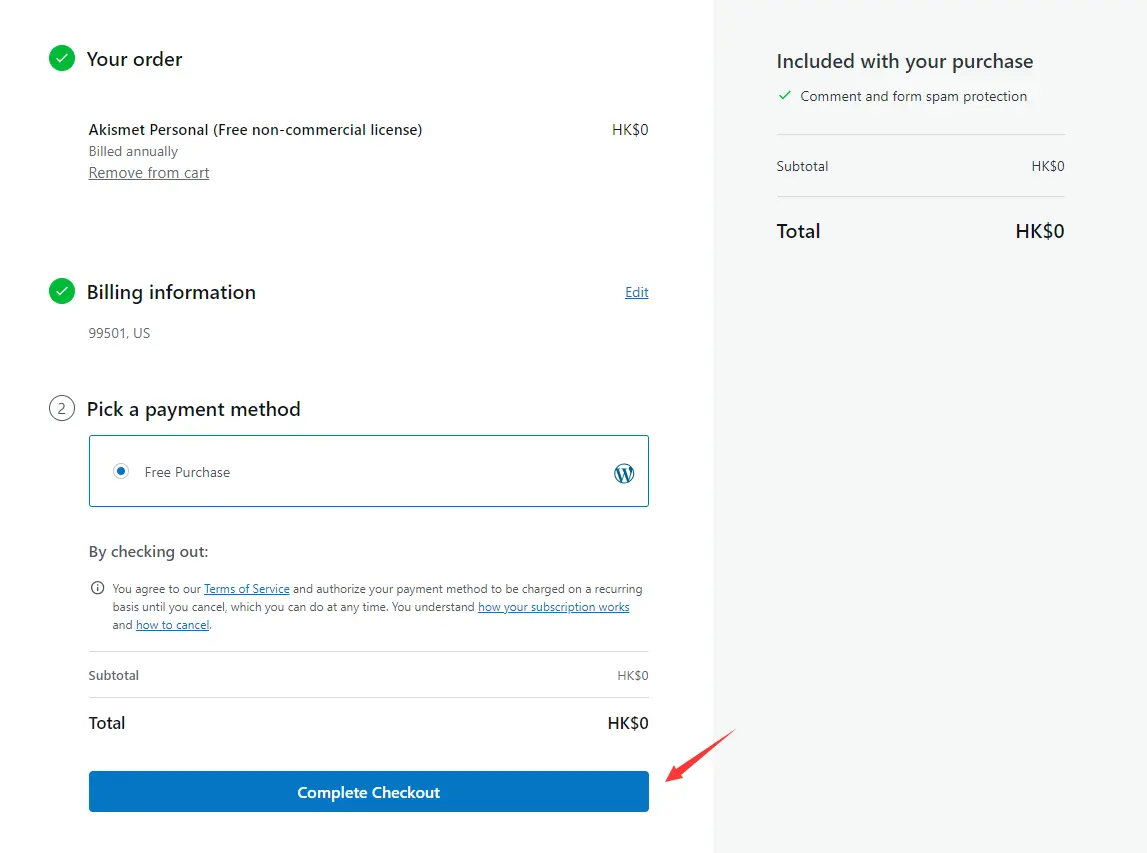Screen dimensions: 1147x853
Task: Click the Pick a payment method heading
Action: point(193,409)
